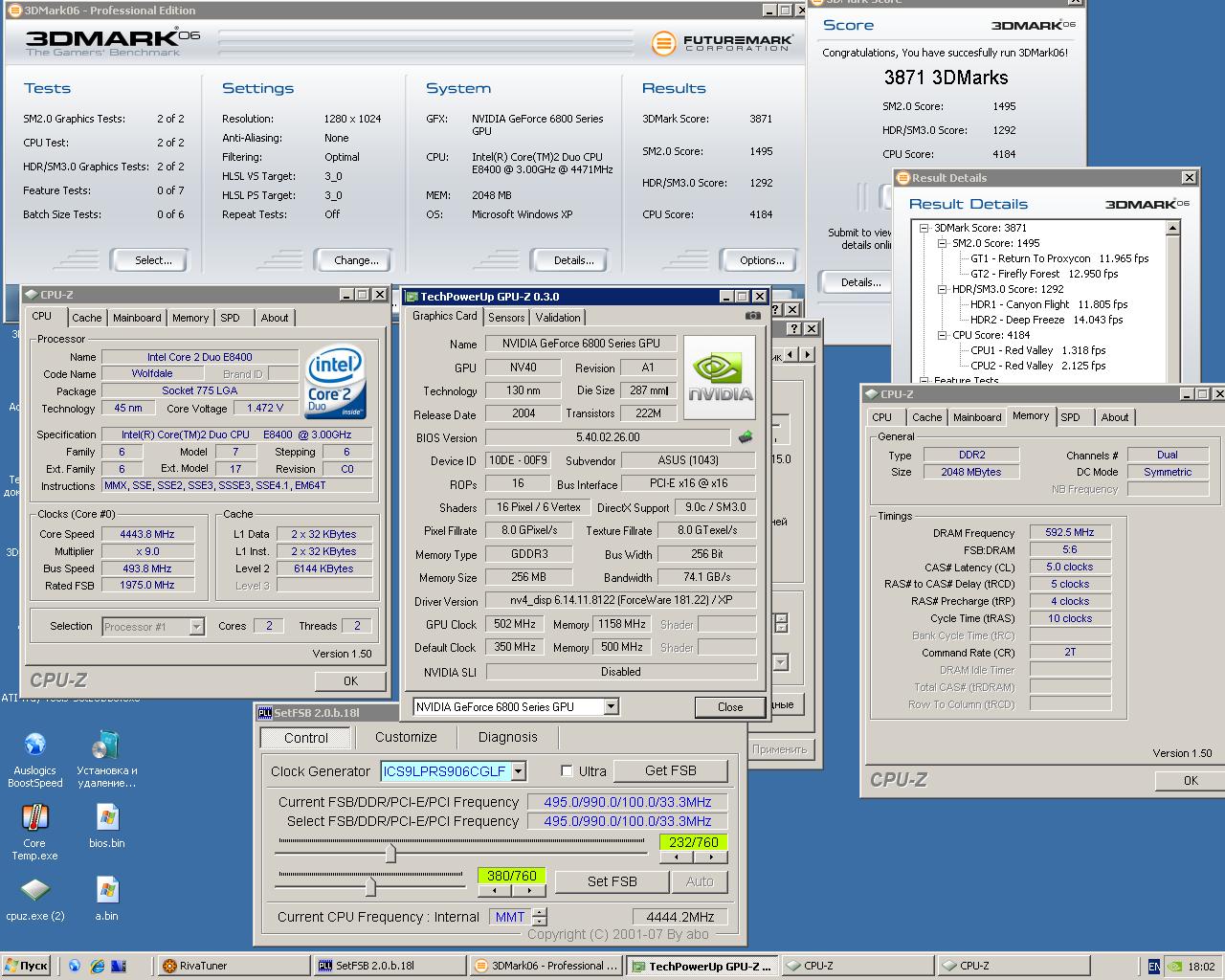
Task: Collapse the SM2.0 Score: 1495 node
Action: tap(943, 243)
